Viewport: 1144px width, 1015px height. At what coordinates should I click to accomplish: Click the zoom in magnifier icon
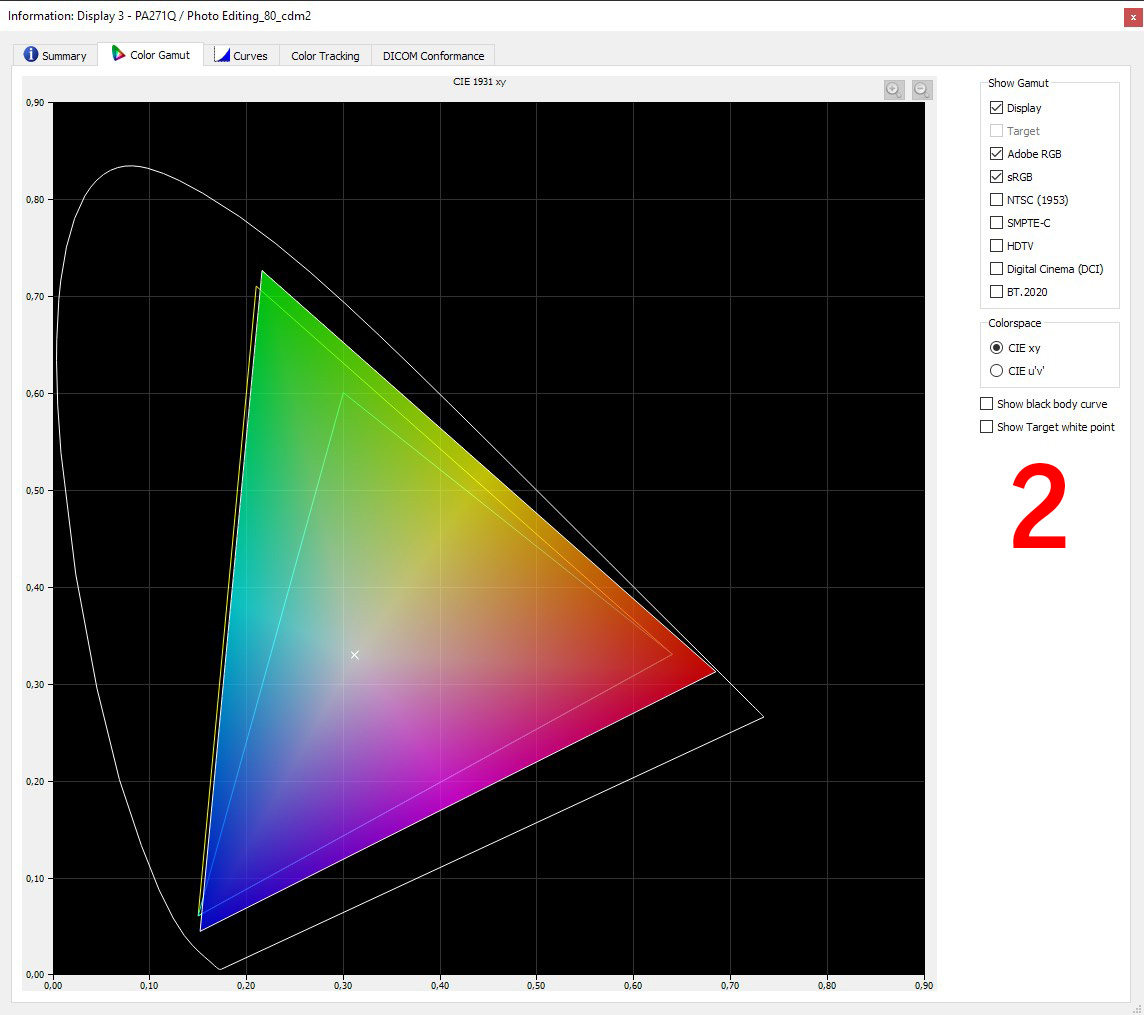point(894,90)
